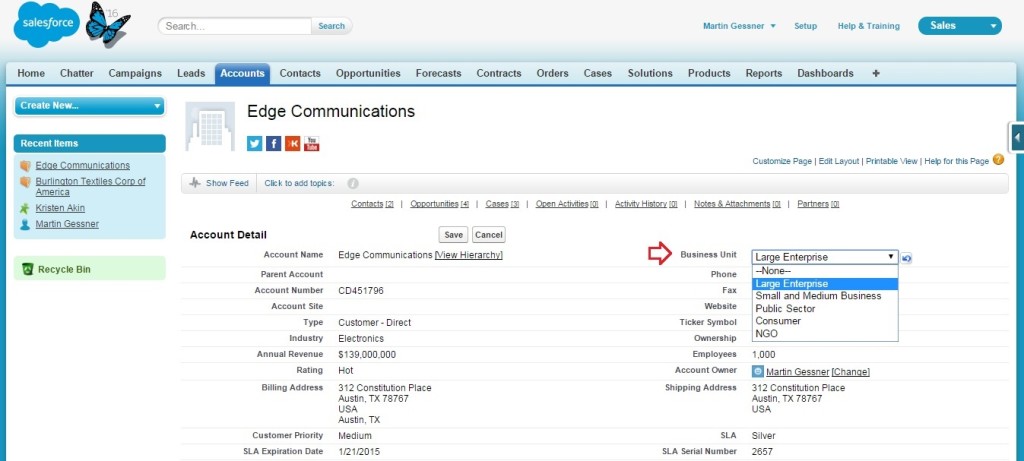
Task: Open the Contacts tab
Action: pos(300,73)
